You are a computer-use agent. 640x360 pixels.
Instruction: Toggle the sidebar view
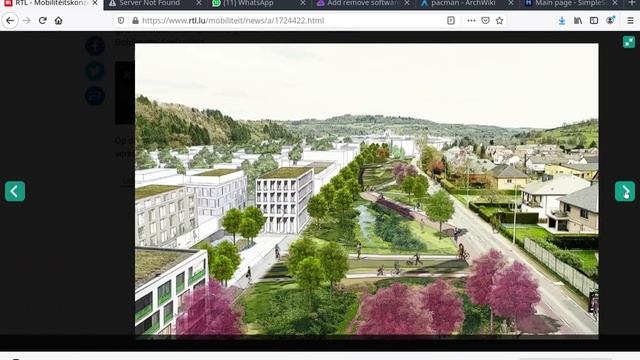594,20
